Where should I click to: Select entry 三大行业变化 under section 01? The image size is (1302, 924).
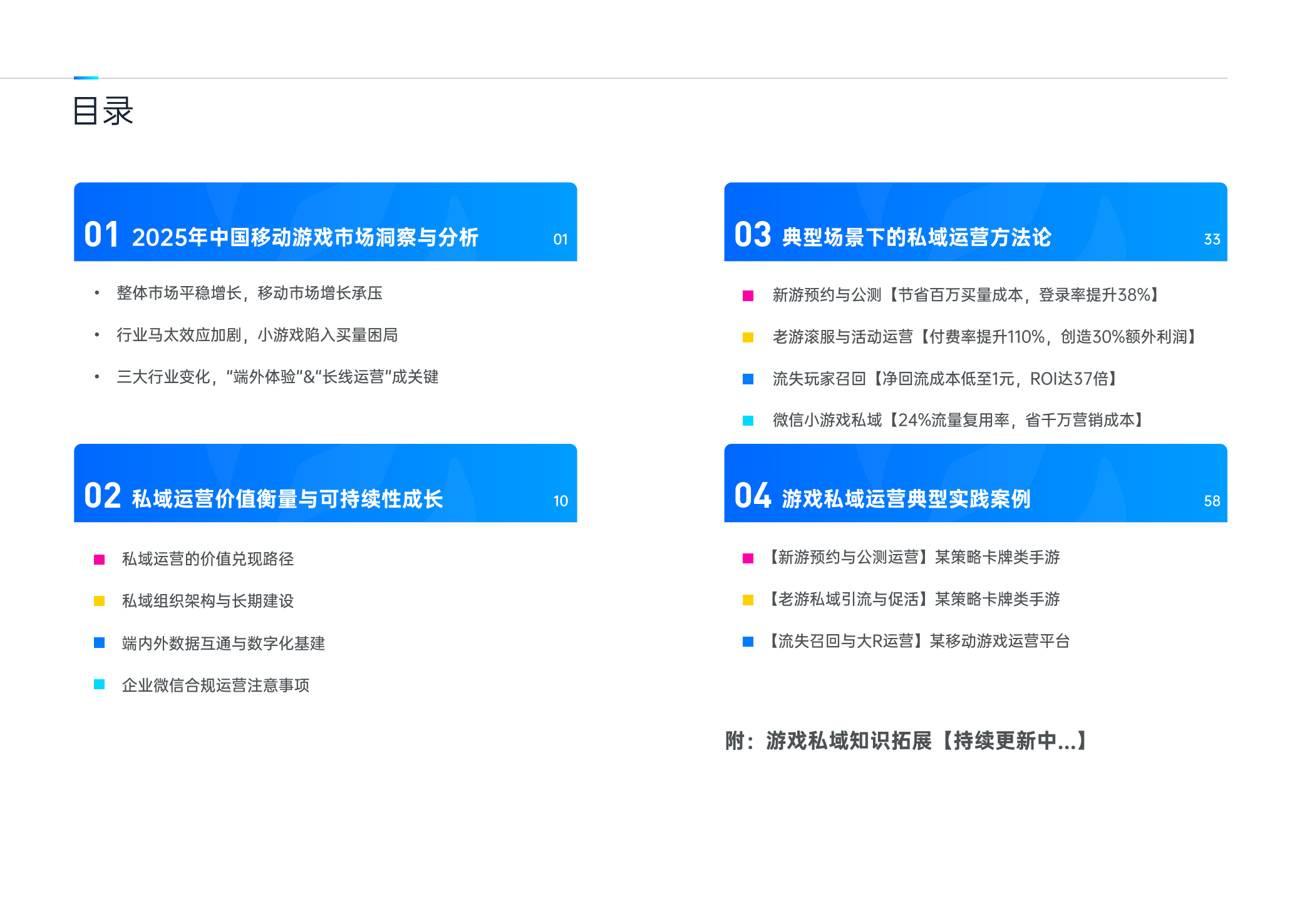pos(276,378)
